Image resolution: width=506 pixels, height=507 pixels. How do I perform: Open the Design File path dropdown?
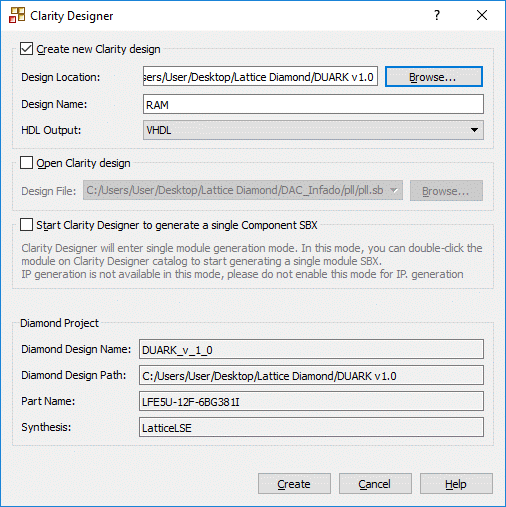point(243,190)
